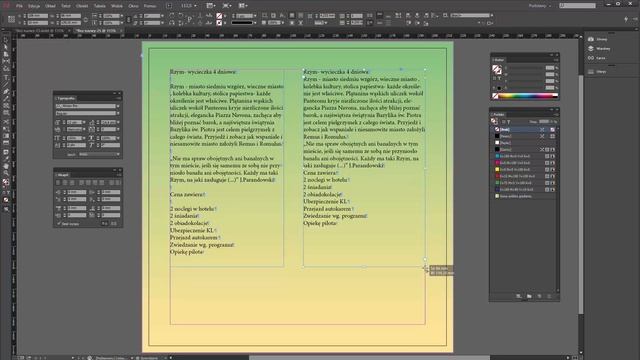Select the Free Transform tool
Screen dimensions: 640x360
pos(6,129)
